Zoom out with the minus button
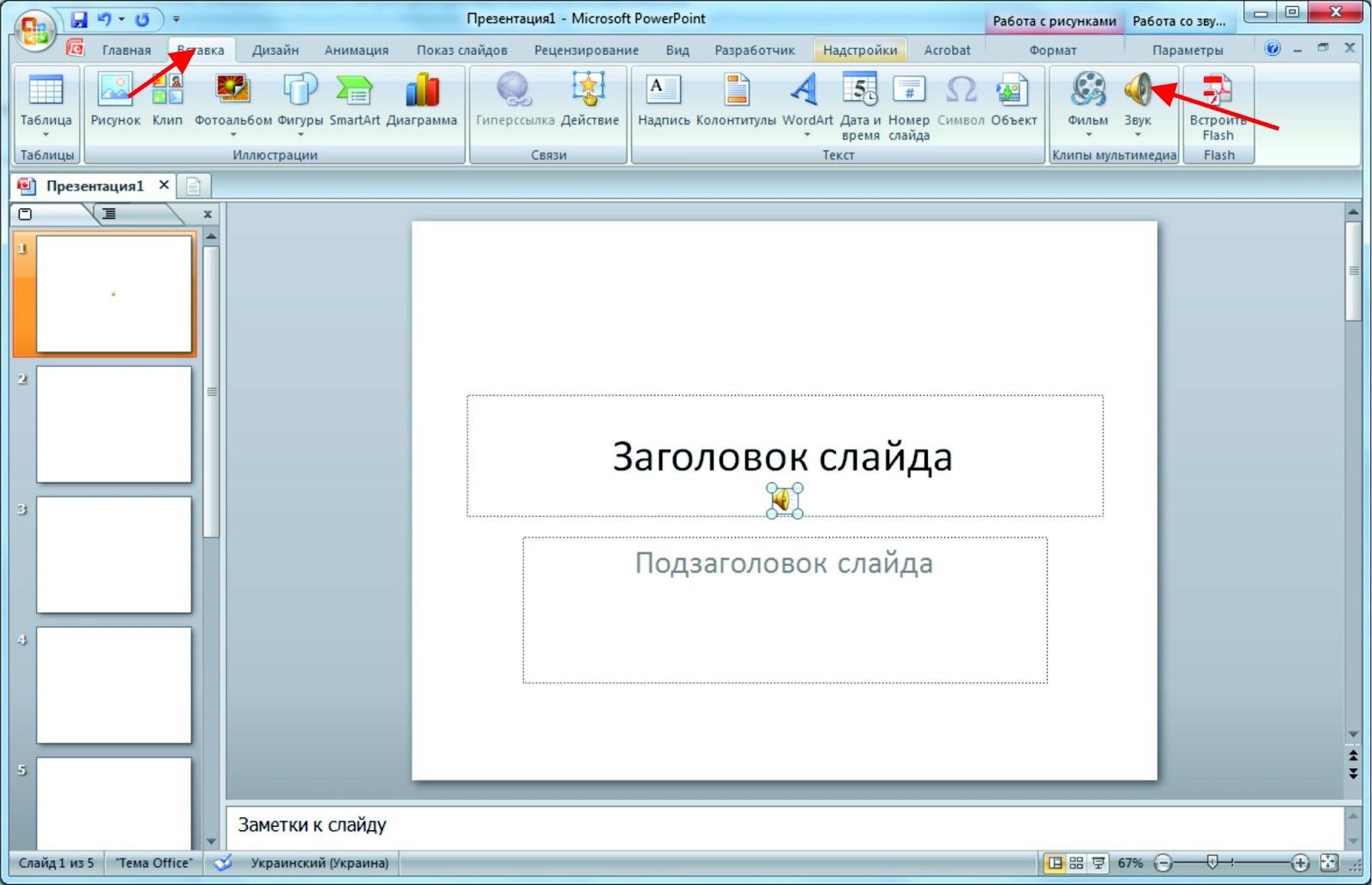 point(1163,863)
